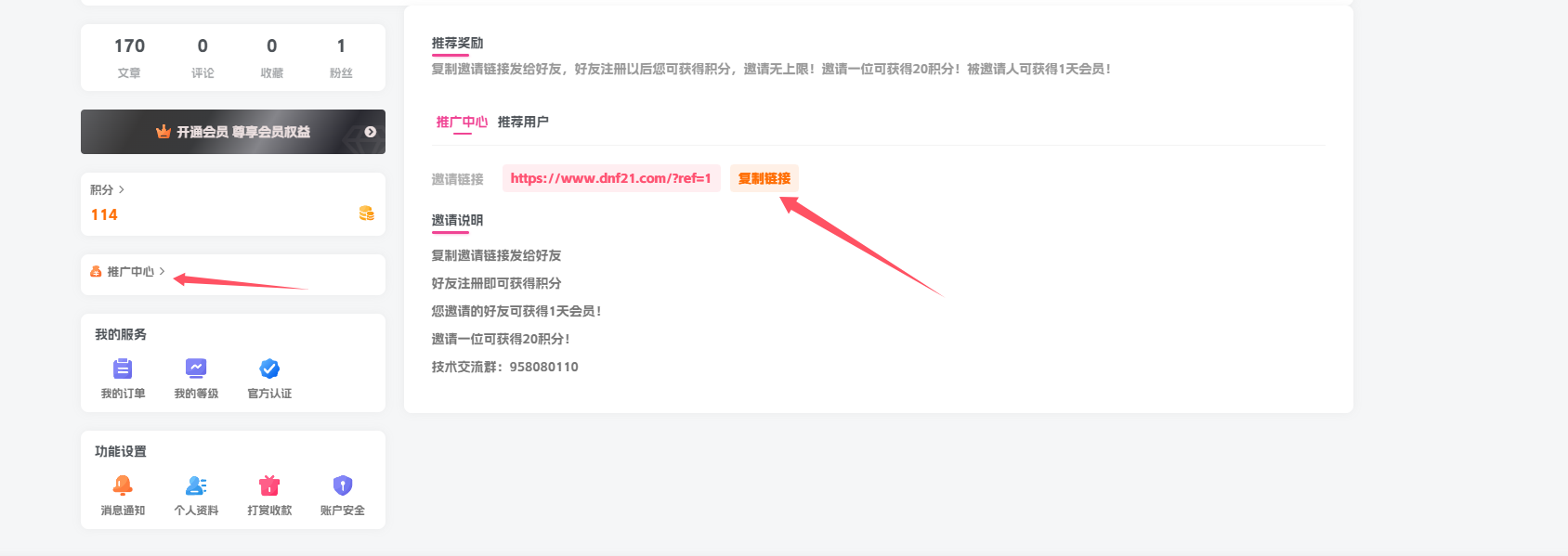The height and width of the screenshot is (556, 1568).
Task: Click the arrow circle on membership banner
Action: [x=371, y=132]
